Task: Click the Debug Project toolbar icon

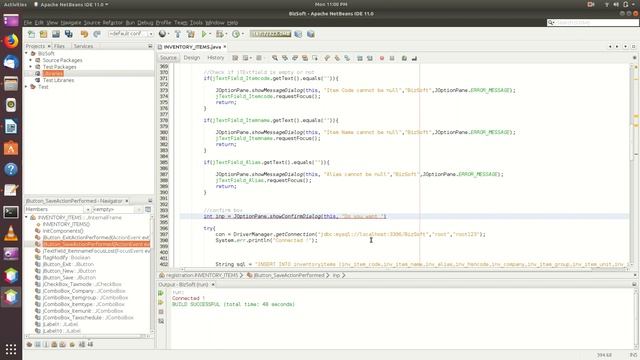Action: (x=220, y=34)
